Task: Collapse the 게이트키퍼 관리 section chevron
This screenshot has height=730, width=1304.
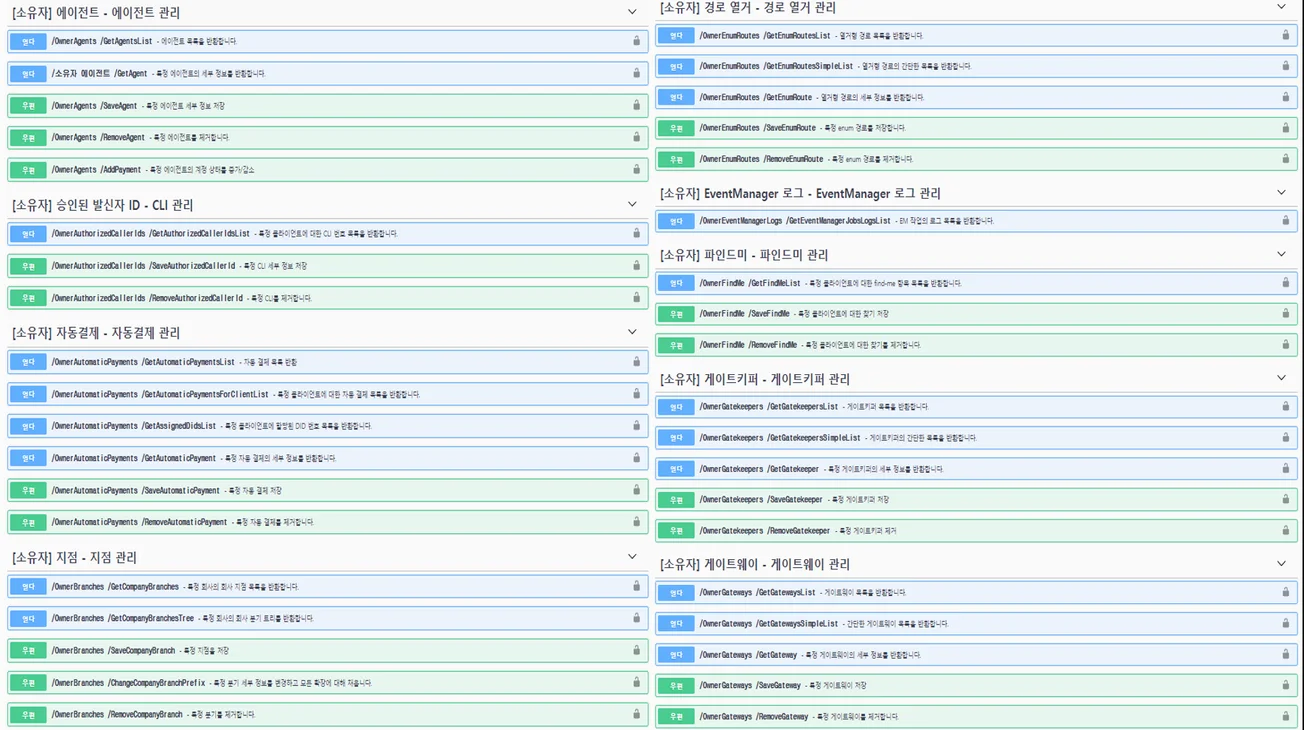Action: (x=1282, y=378)
